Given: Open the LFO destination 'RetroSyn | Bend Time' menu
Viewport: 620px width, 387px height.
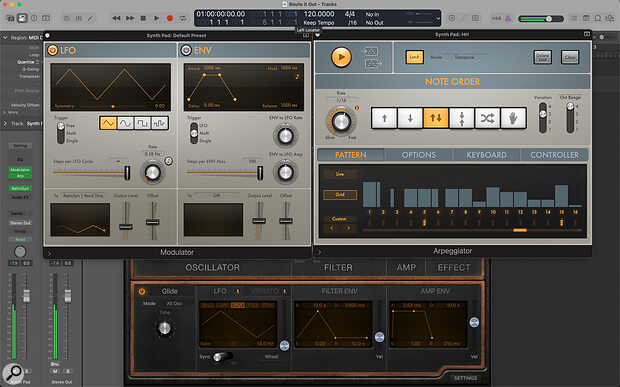Looking at the screenshot, I should (83, 196).
